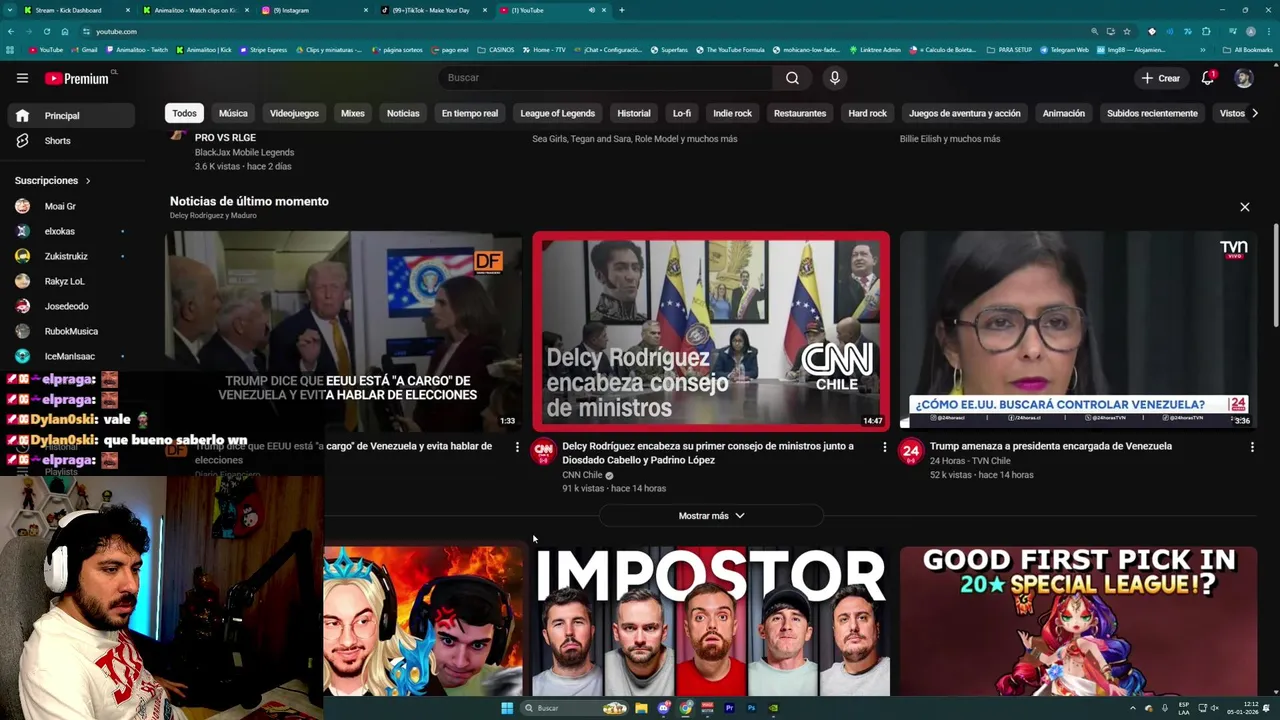The image size is (1280, 720).
Task: Click the Crear button
Action: [1161, 78]
